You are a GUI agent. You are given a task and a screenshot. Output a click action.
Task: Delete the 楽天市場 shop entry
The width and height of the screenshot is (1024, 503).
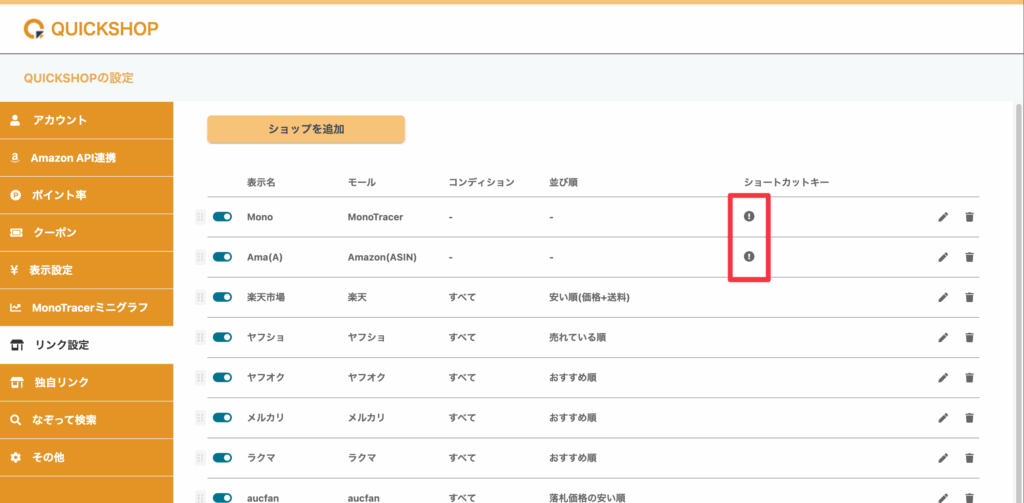click(969, 297)
